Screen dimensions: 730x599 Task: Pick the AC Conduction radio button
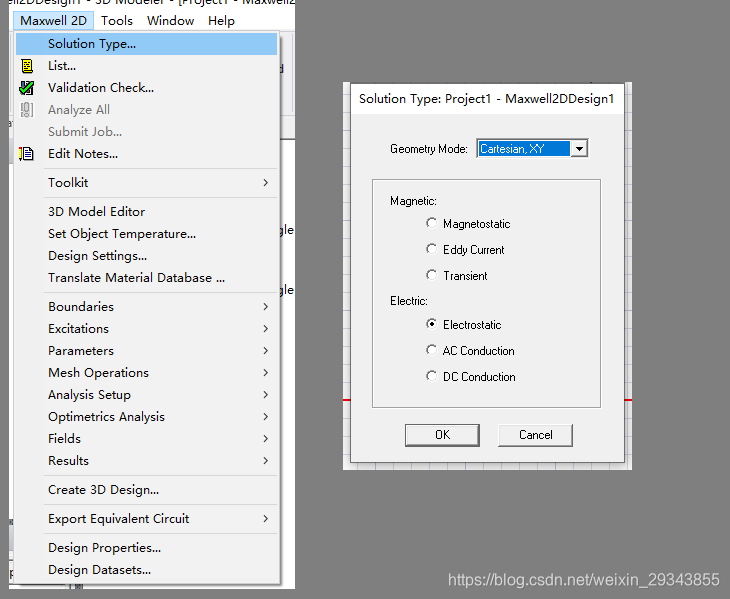click(432, 351)
